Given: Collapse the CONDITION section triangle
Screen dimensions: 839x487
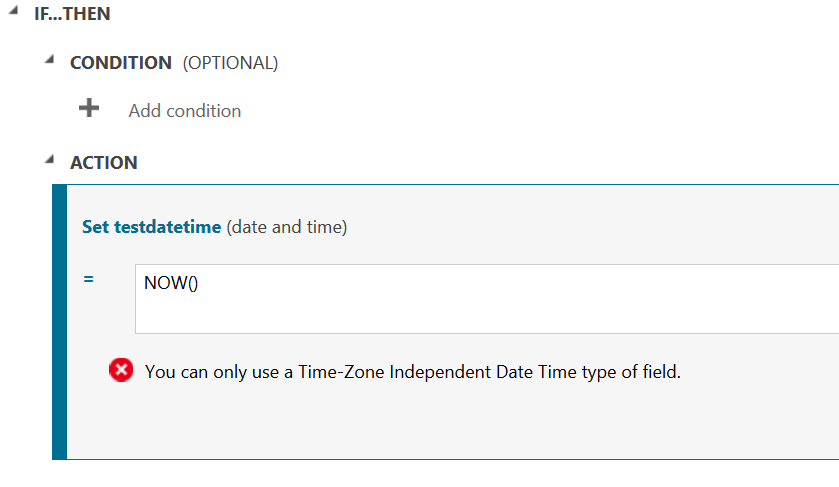Looking at the screenshot, I should point(49,60).
